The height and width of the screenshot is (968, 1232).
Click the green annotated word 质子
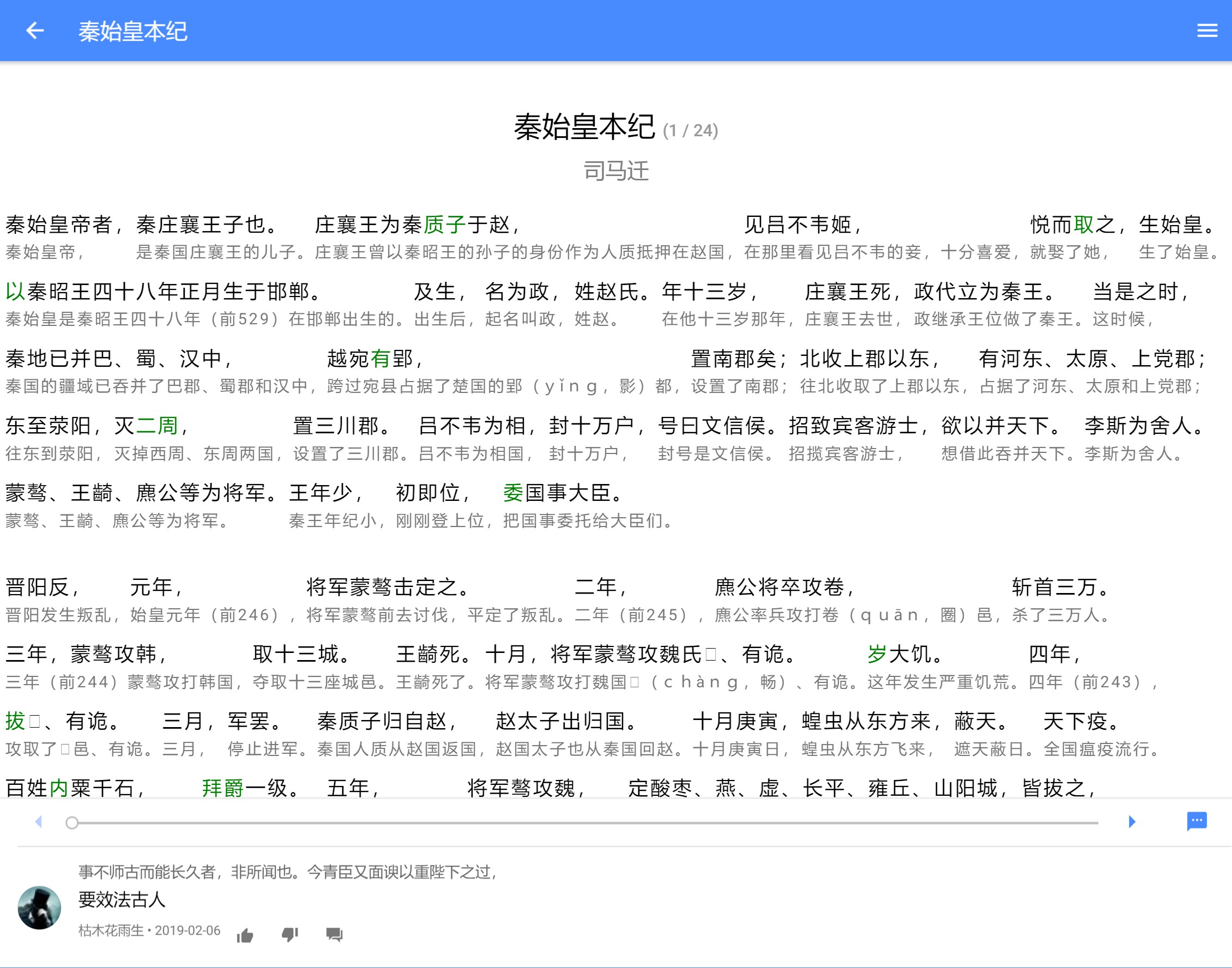click(x=445, y=225)
